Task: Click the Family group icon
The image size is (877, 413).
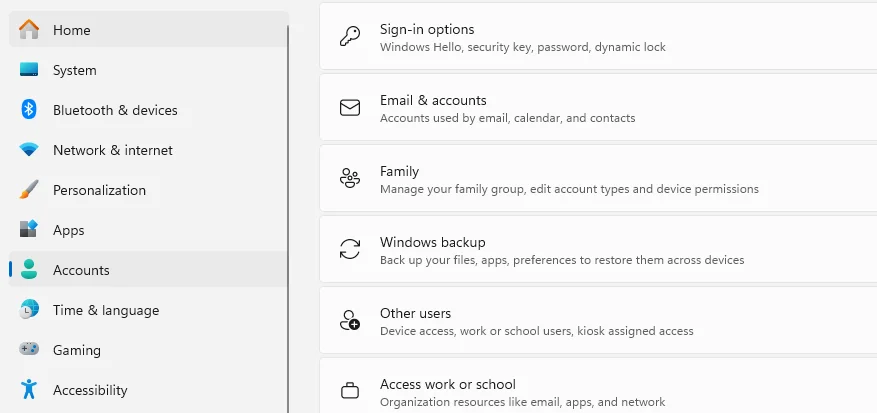Action: pyautogui.click(x=350, y=179)
